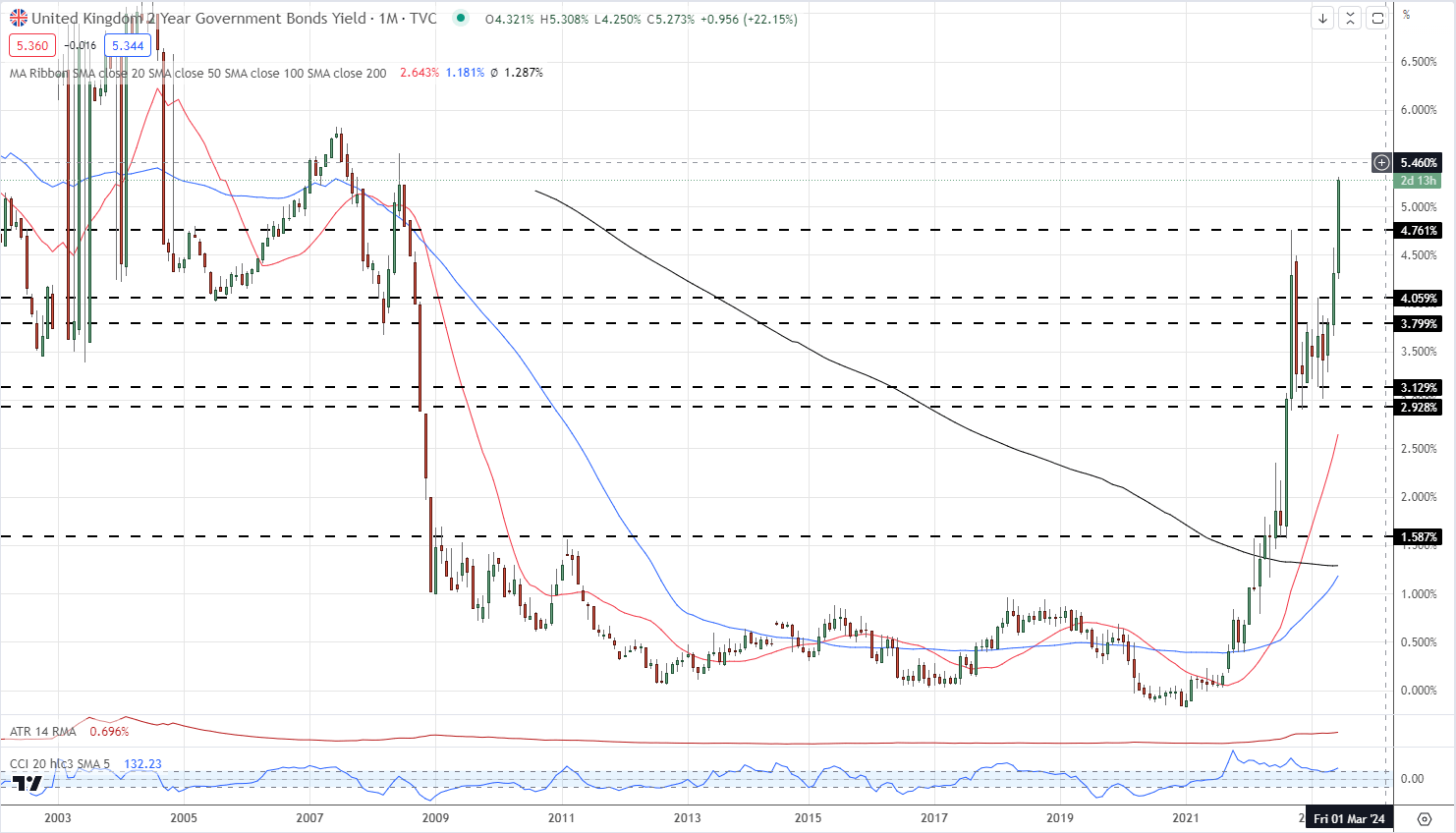Click the collapse pane arrows icon
1456x833 pixels.
1350,18
